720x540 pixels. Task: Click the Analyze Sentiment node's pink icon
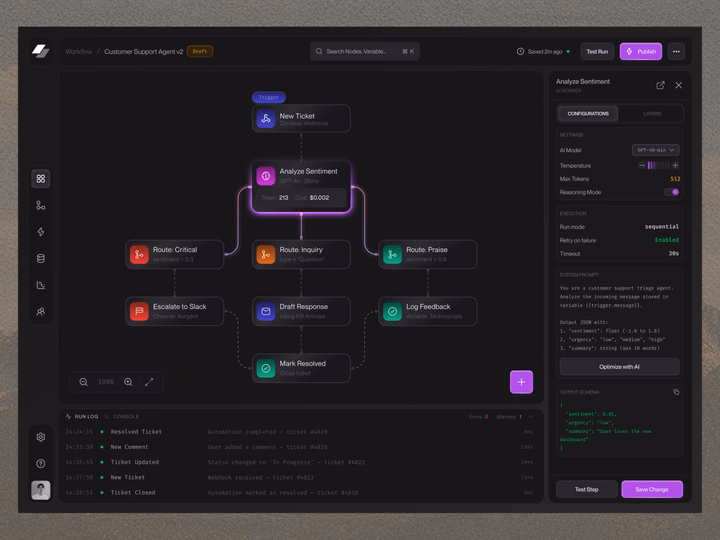266,176
